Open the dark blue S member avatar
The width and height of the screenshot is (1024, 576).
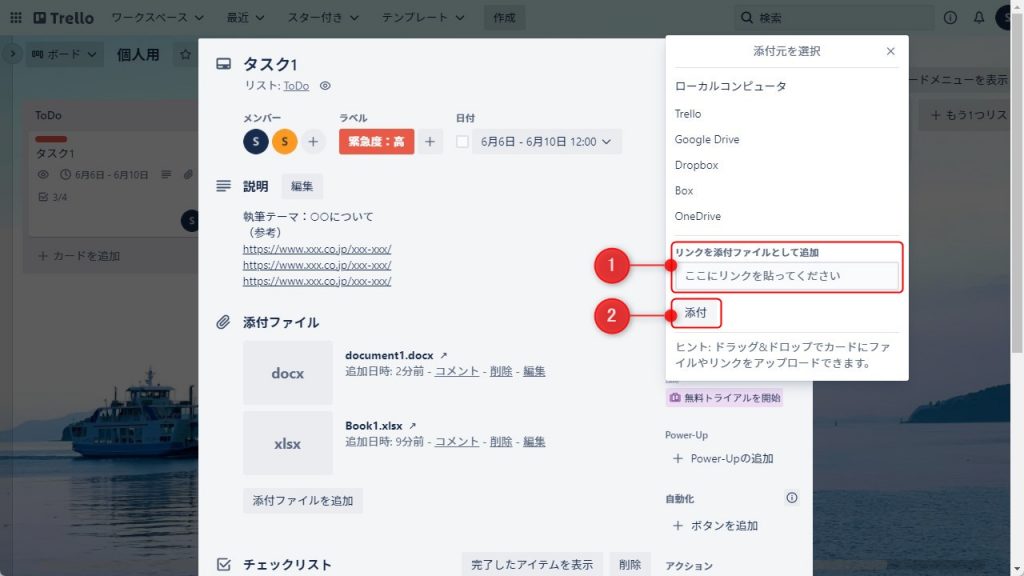pyautogui.click(x=255, y=141)
